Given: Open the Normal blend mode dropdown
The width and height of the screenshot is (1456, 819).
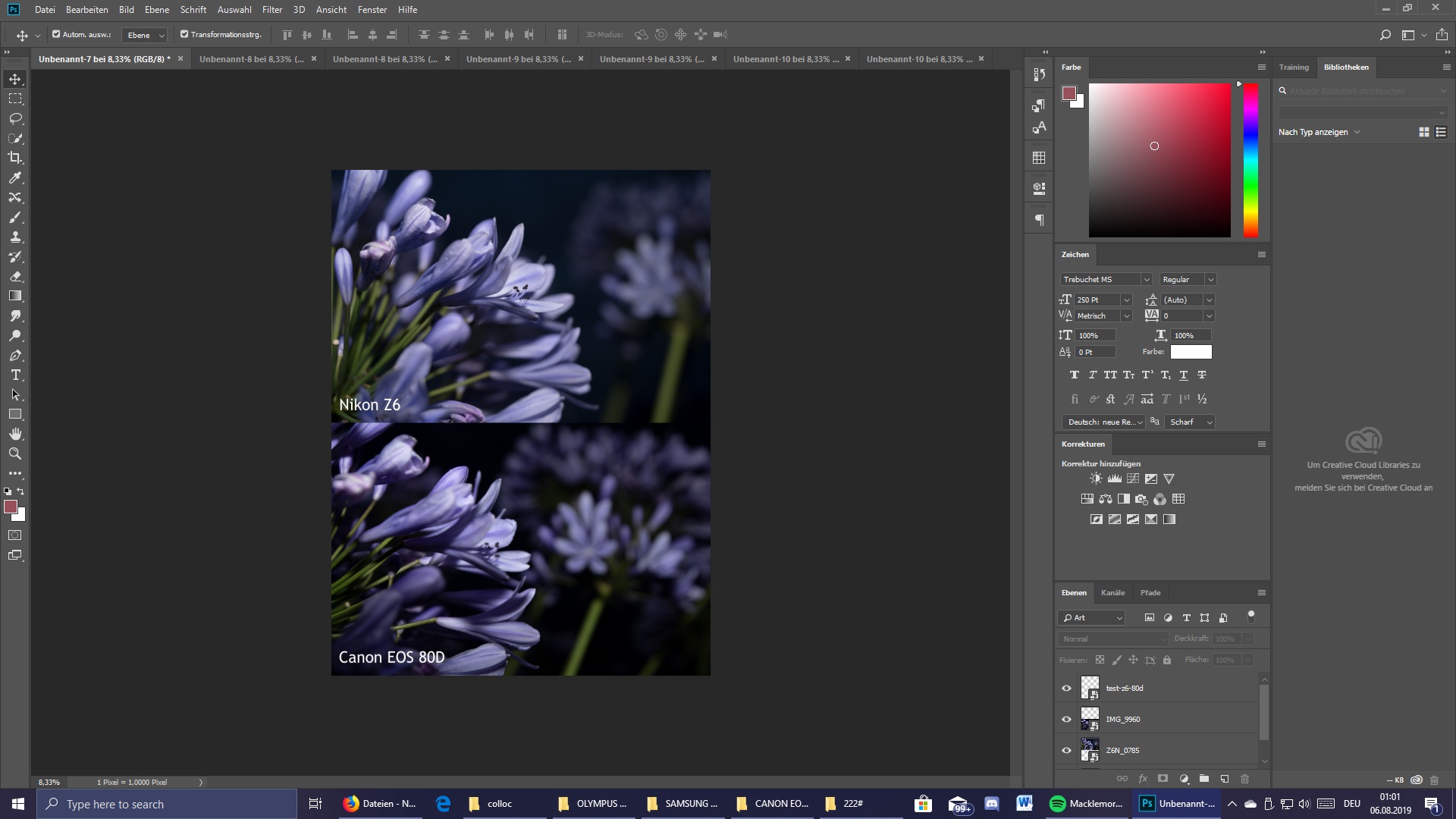Looking at the screenshot, I should pos(1112,639).
